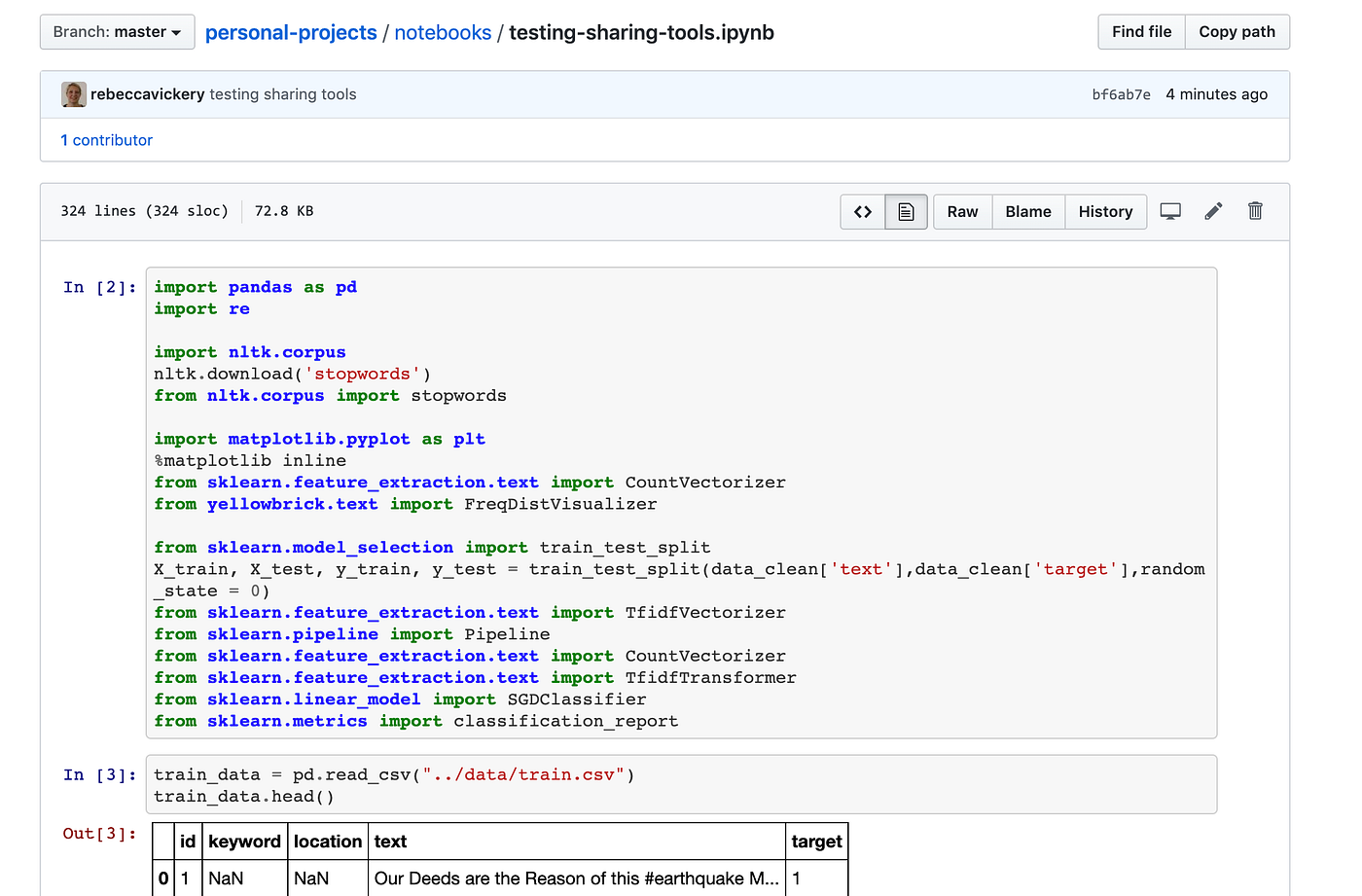1362x896 pixels.
Task: Open the Branch: master dropdown
Action: point(117,32)
